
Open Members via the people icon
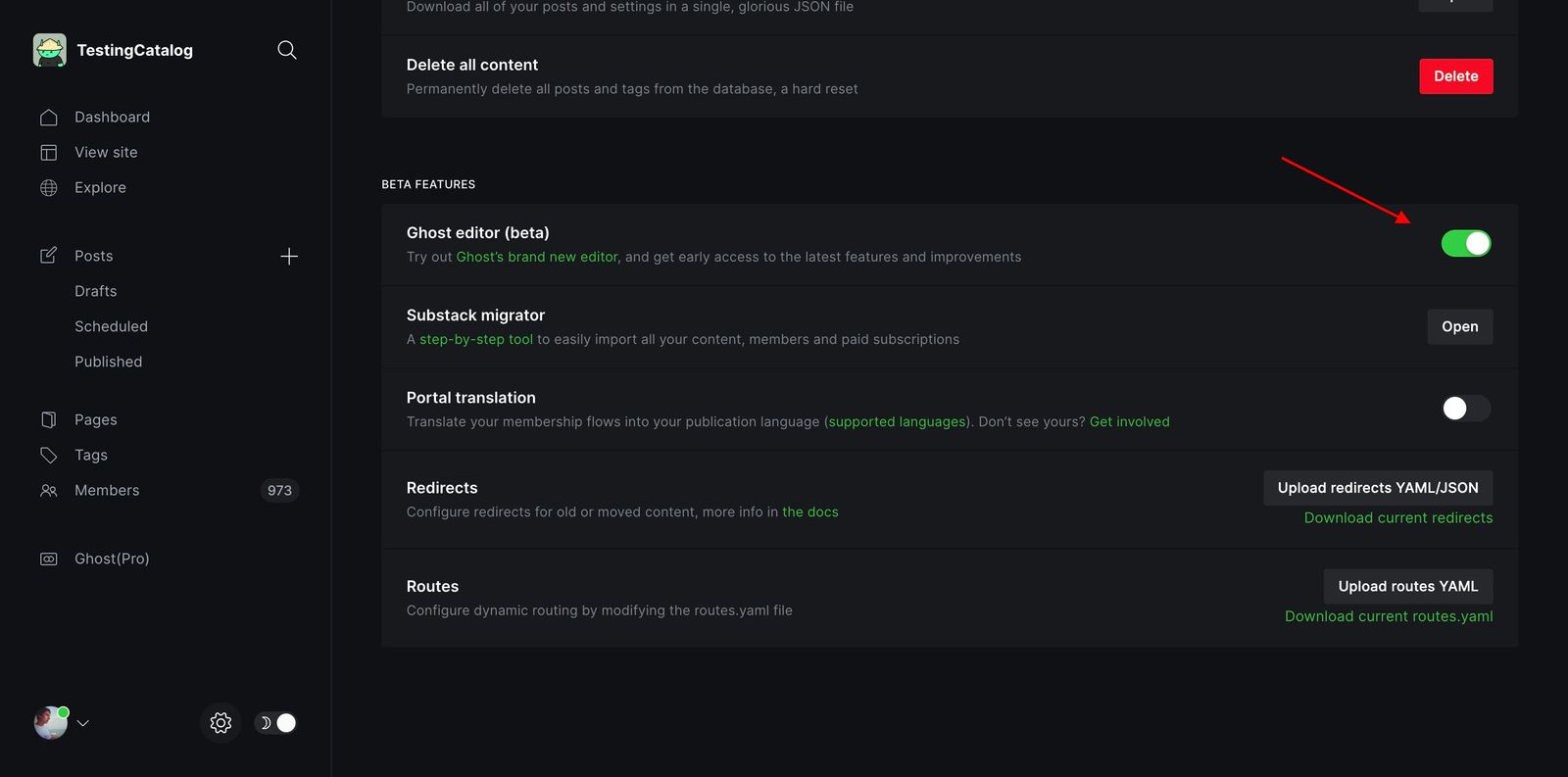49,490
